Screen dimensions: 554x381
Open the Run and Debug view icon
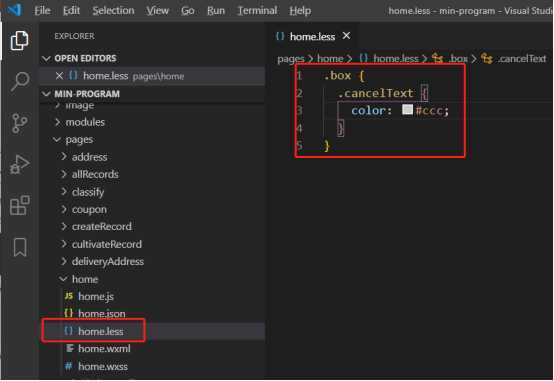[19, 164]
